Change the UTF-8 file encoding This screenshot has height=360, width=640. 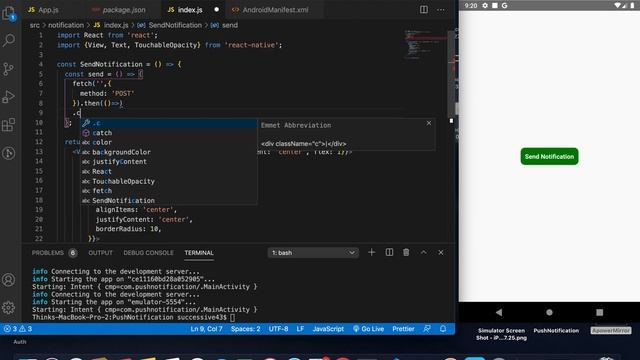[x=278, y=329]
